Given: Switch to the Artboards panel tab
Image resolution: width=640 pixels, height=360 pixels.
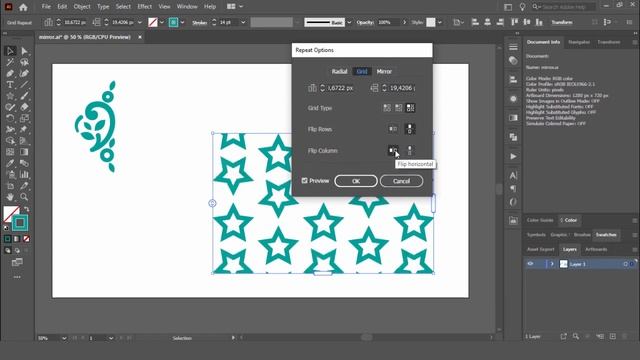Looking at the screenshot, I should pos(596,249).
